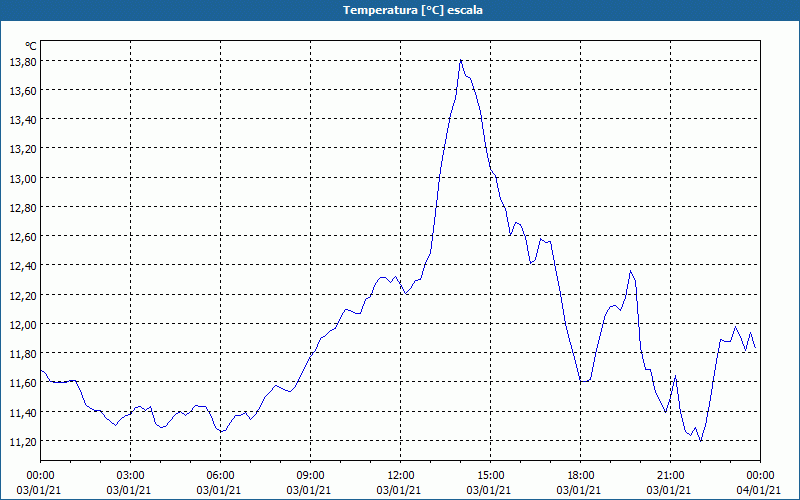The width and height of the screenshot is (800, 500).
Task: Click the 11,60 y-axis label
Action: pos(22,382)
